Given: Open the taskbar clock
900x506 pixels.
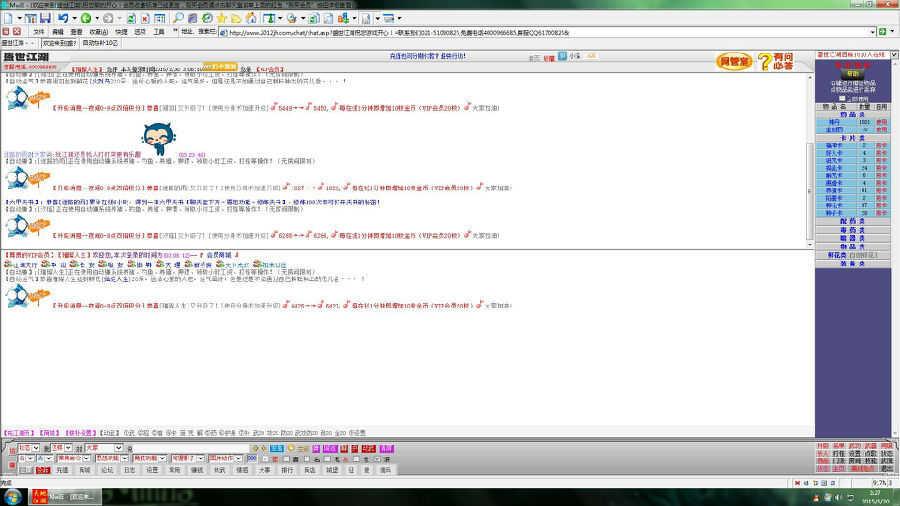Looking at the screenshot, I should coord(875,497).
